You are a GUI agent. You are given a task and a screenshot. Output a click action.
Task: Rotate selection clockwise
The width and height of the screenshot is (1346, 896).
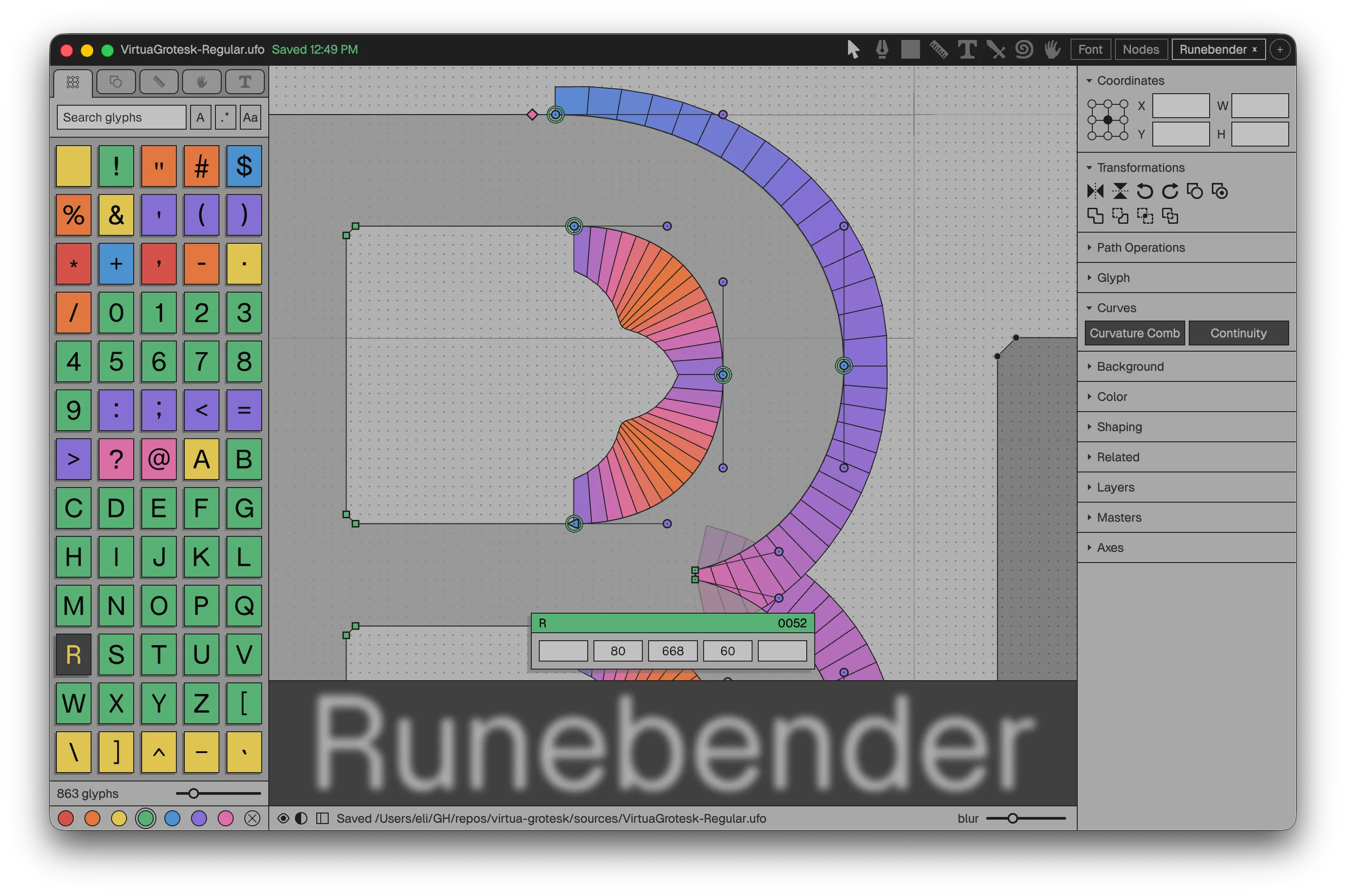pyautogui.click(x=1170, y=191)
